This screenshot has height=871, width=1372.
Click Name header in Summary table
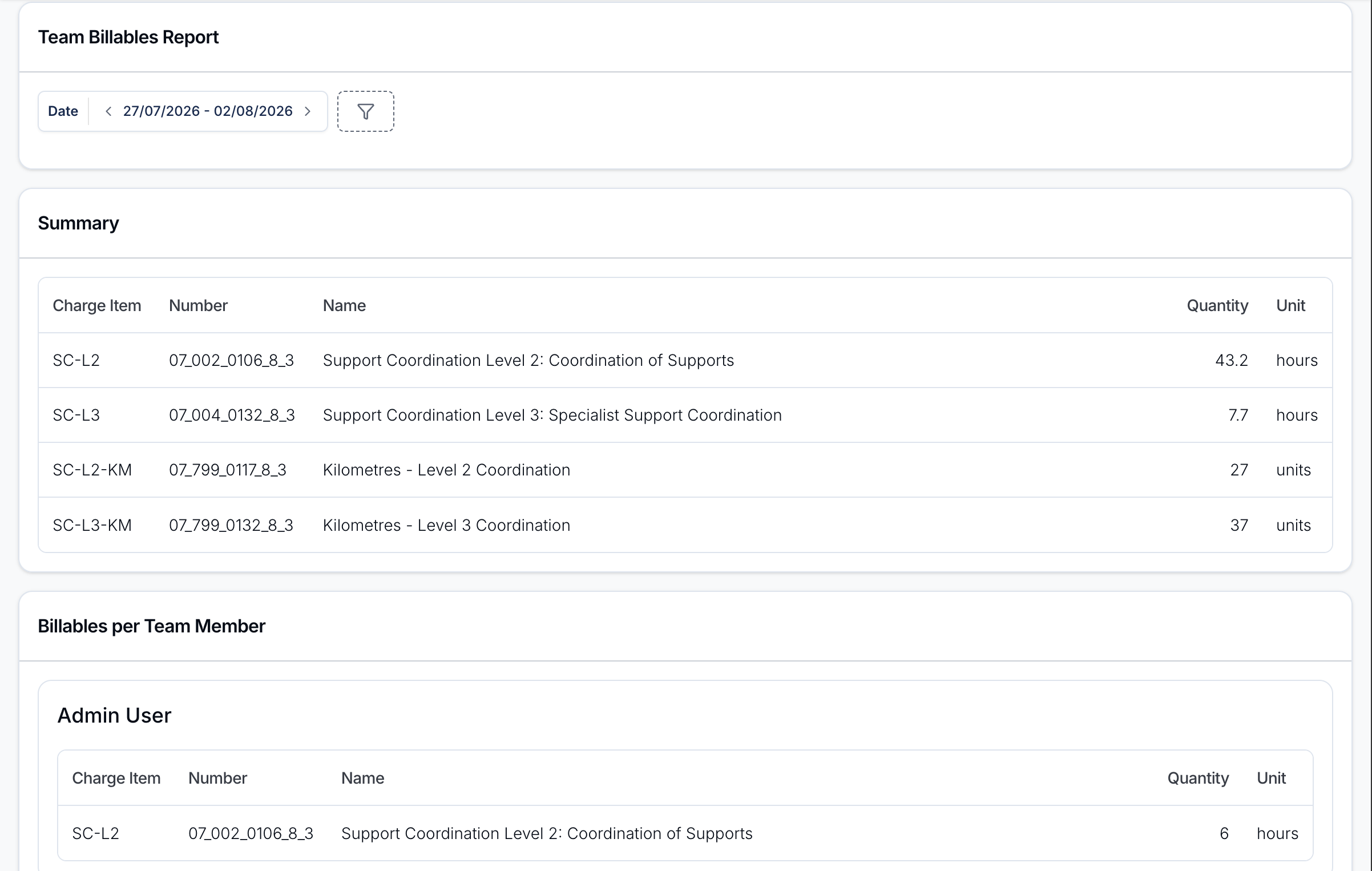click(344, 305)
